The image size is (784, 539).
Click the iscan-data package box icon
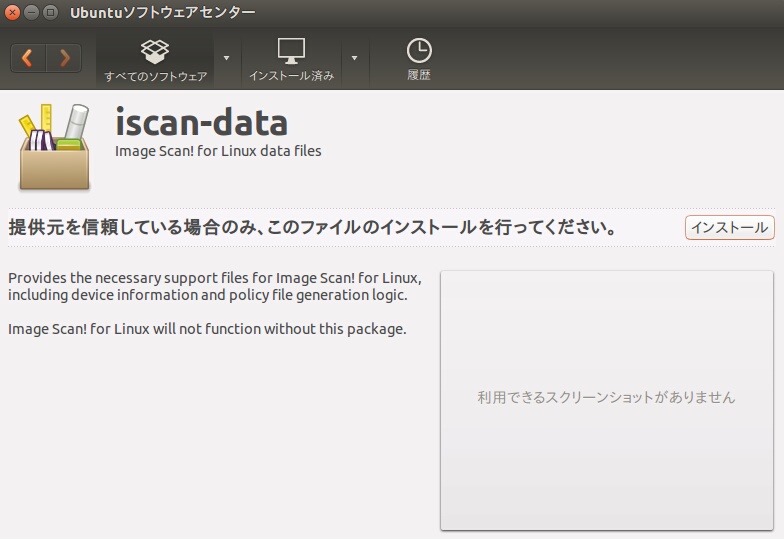(x=54, y=146)
